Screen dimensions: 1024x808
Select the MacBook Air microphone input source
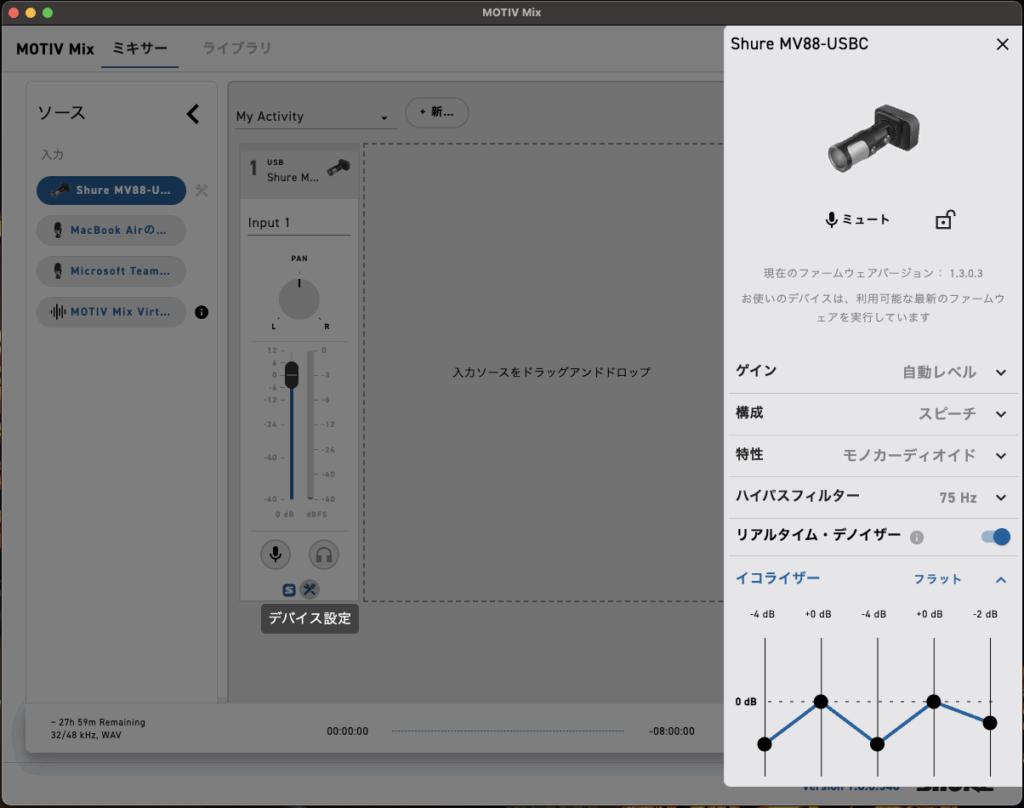point(110,230)
